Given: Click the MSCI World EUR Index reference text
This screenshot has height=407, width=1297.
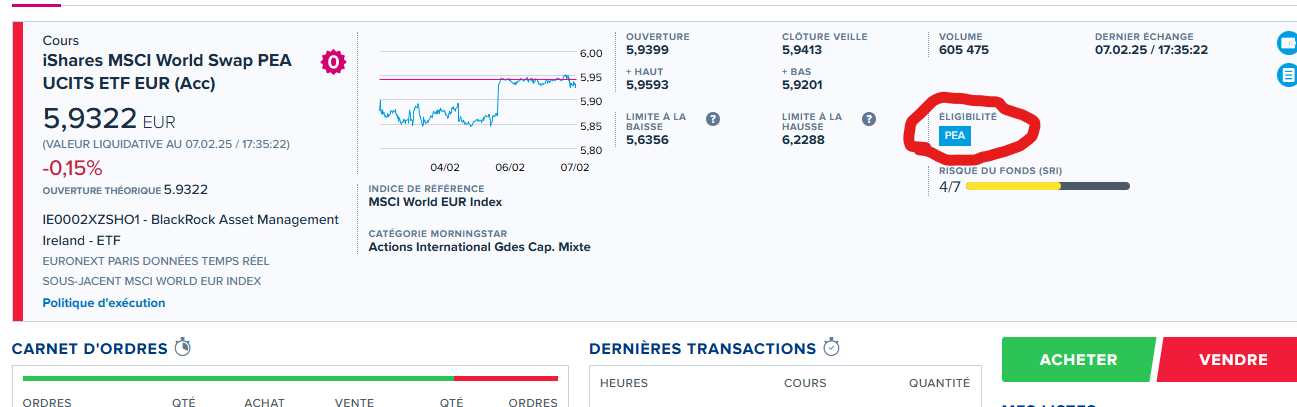Looking at the screenshot, I should coord(435,203).
